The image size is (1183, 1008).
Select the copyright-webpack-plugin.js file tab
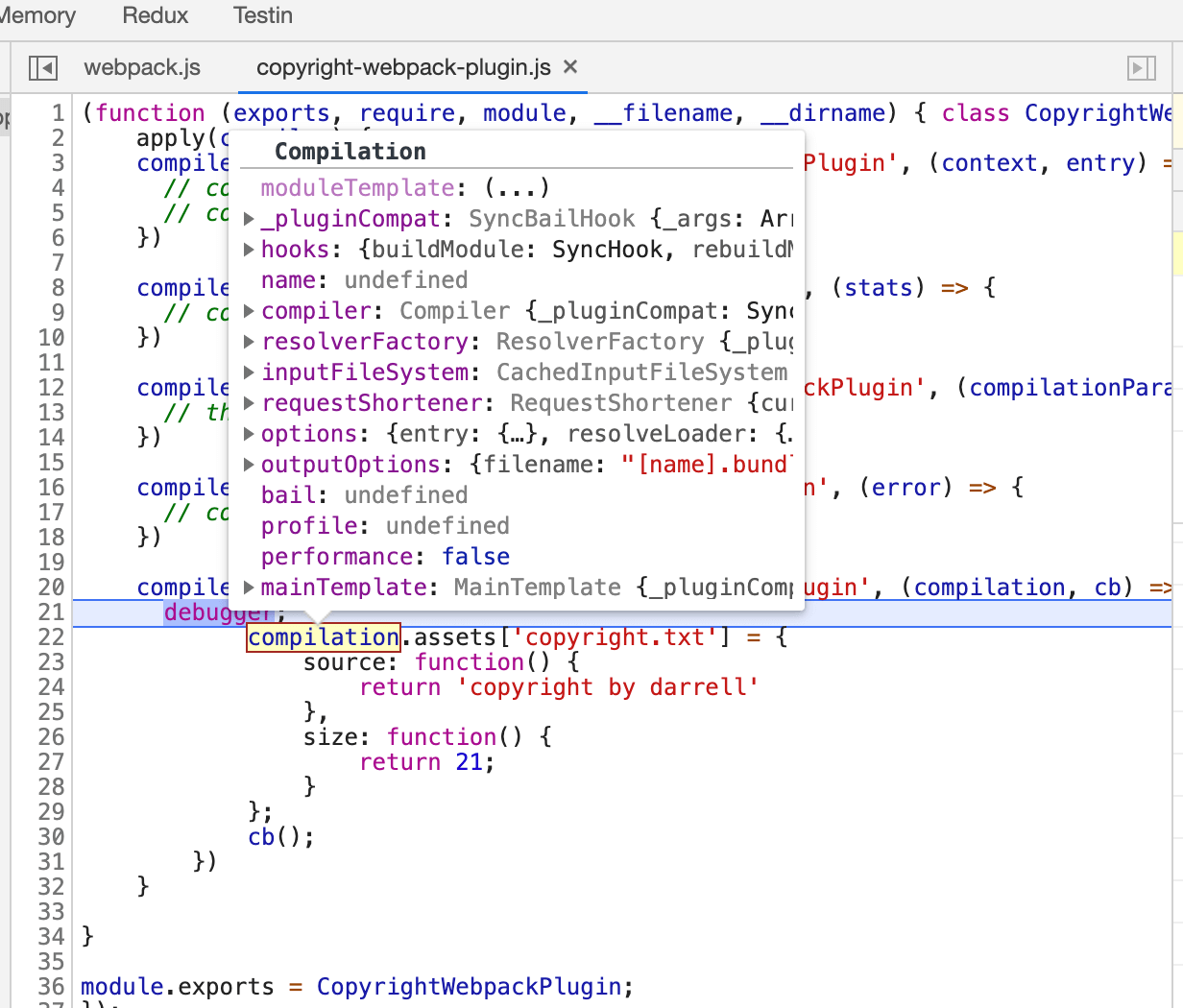tap(403, 67)
